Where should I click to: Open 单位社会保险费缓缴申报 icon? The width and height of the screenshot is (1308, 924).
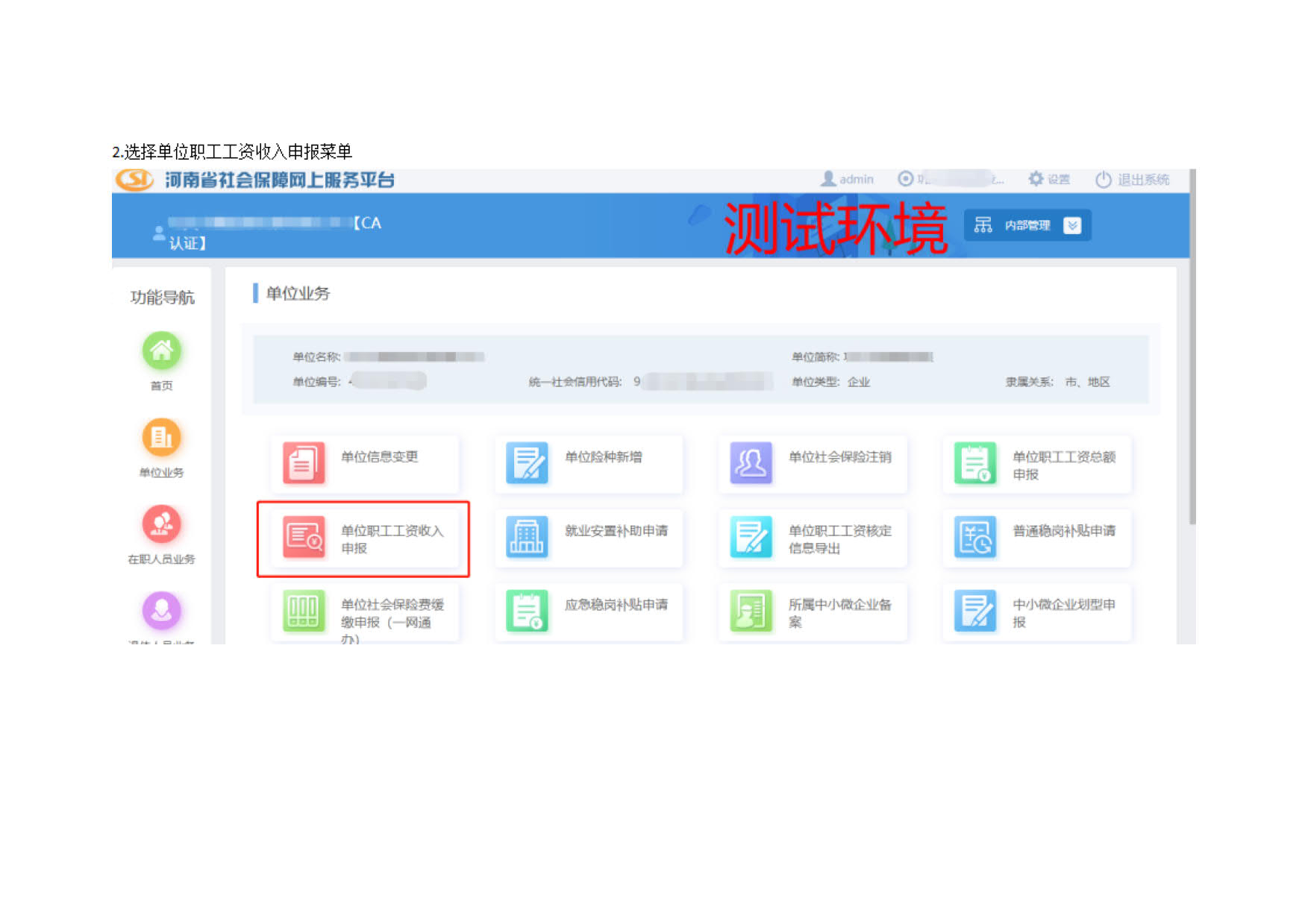click(x=304, y=611)
